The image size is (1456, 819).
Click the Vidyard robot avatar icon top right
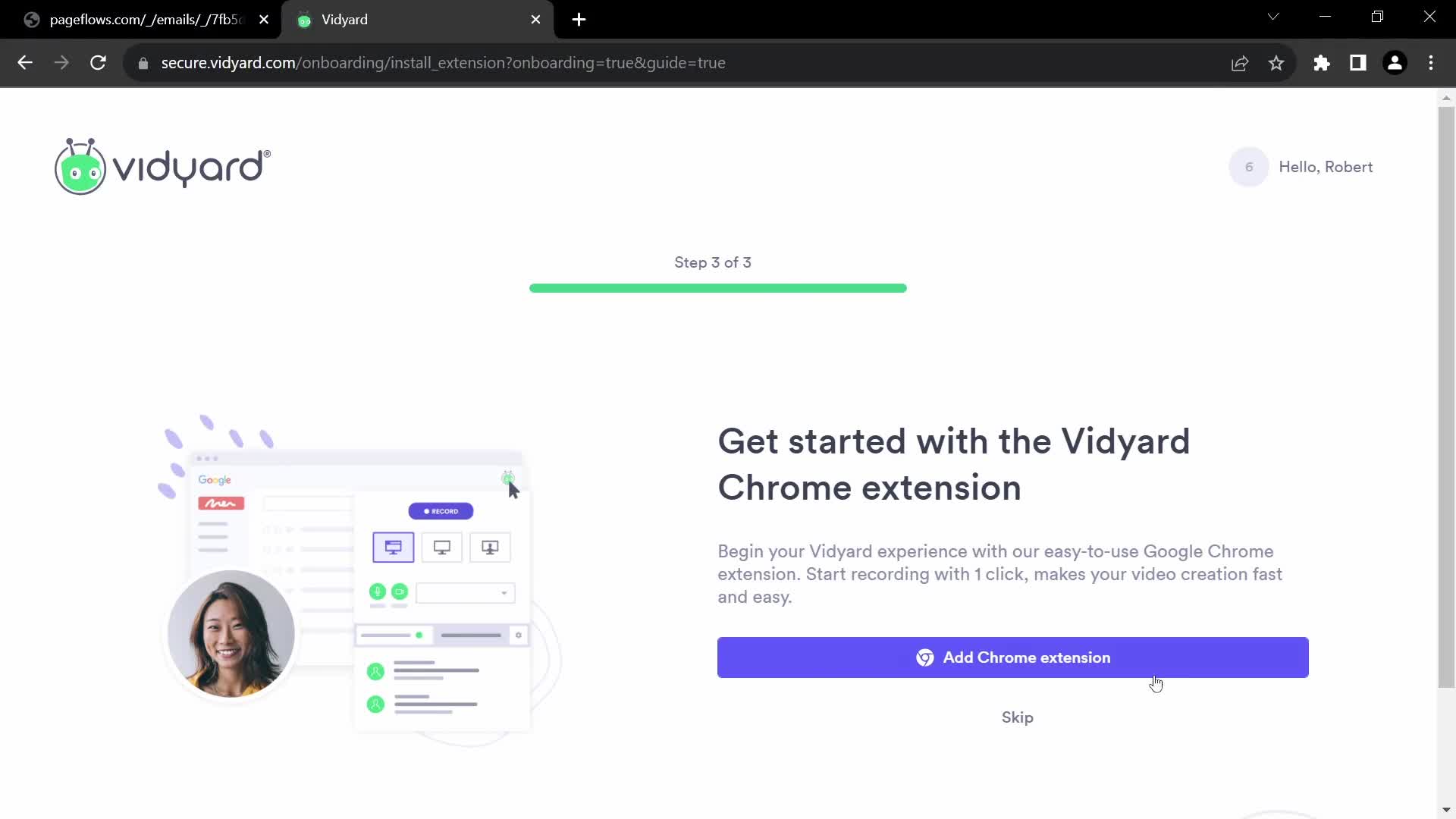click(1248, 166)
